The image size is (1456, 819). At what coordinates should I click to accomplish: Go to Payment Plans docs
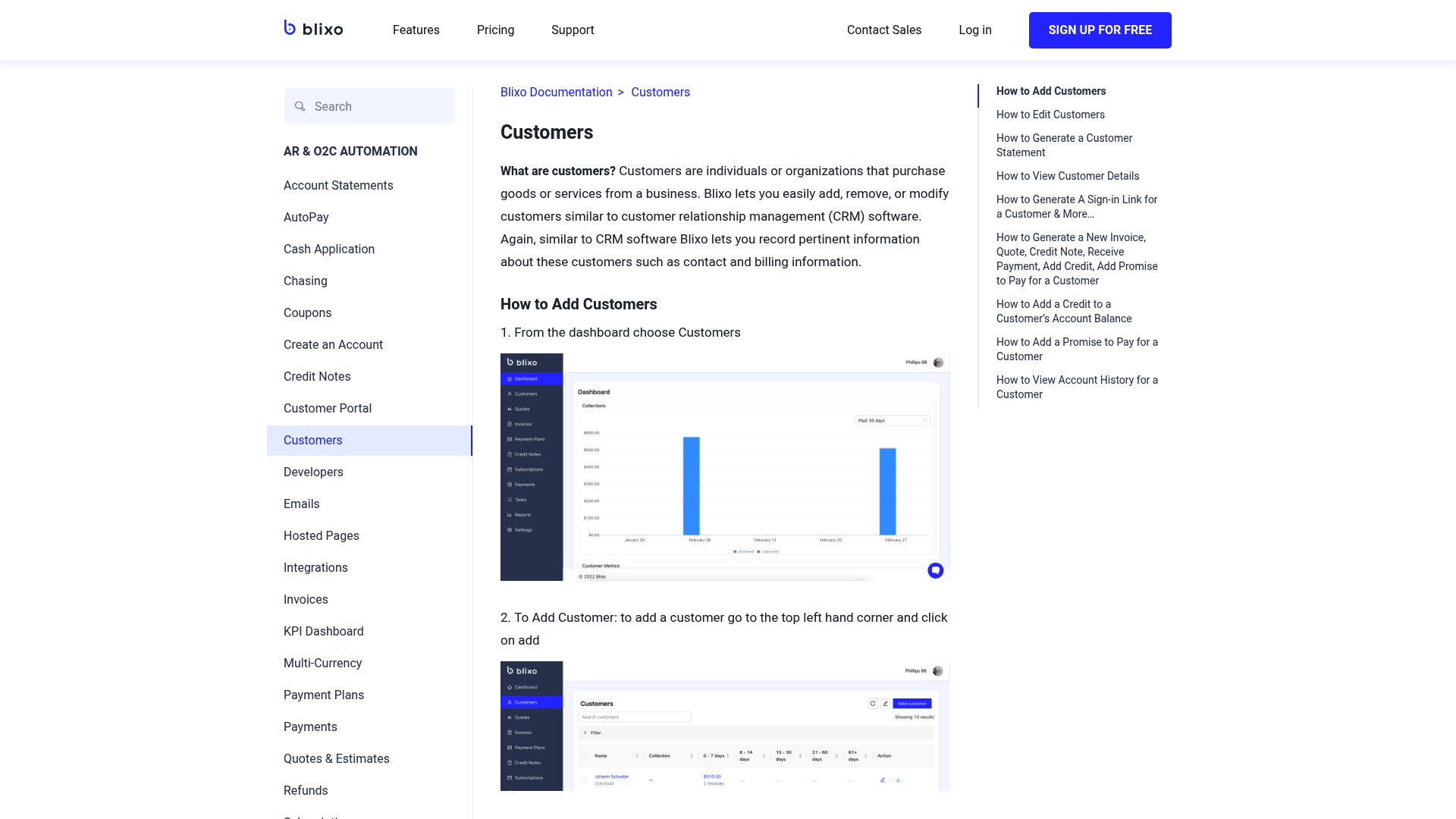(324, 695)
